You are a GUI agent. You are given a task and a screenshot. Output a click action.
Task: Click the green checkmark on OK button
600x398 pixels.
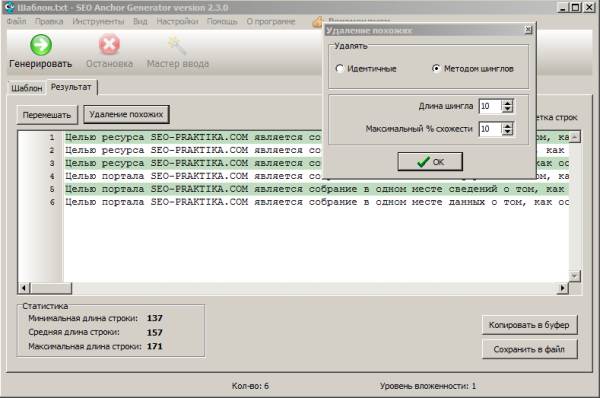423,162
